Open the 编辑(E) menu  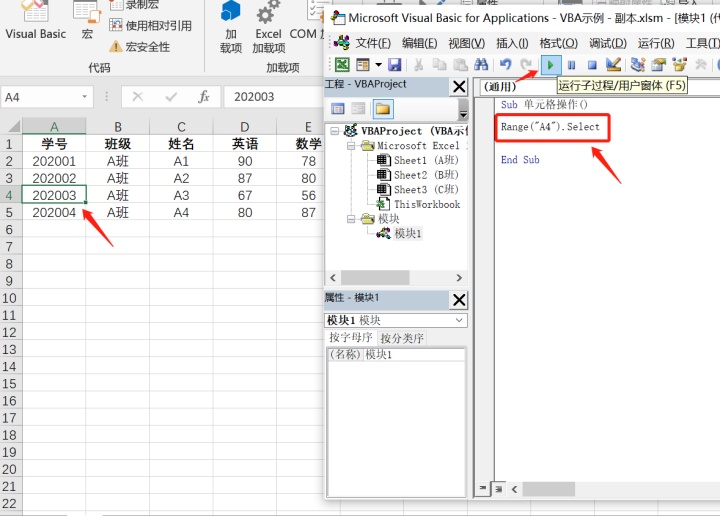pyautogui.click(x=419, y=43)
